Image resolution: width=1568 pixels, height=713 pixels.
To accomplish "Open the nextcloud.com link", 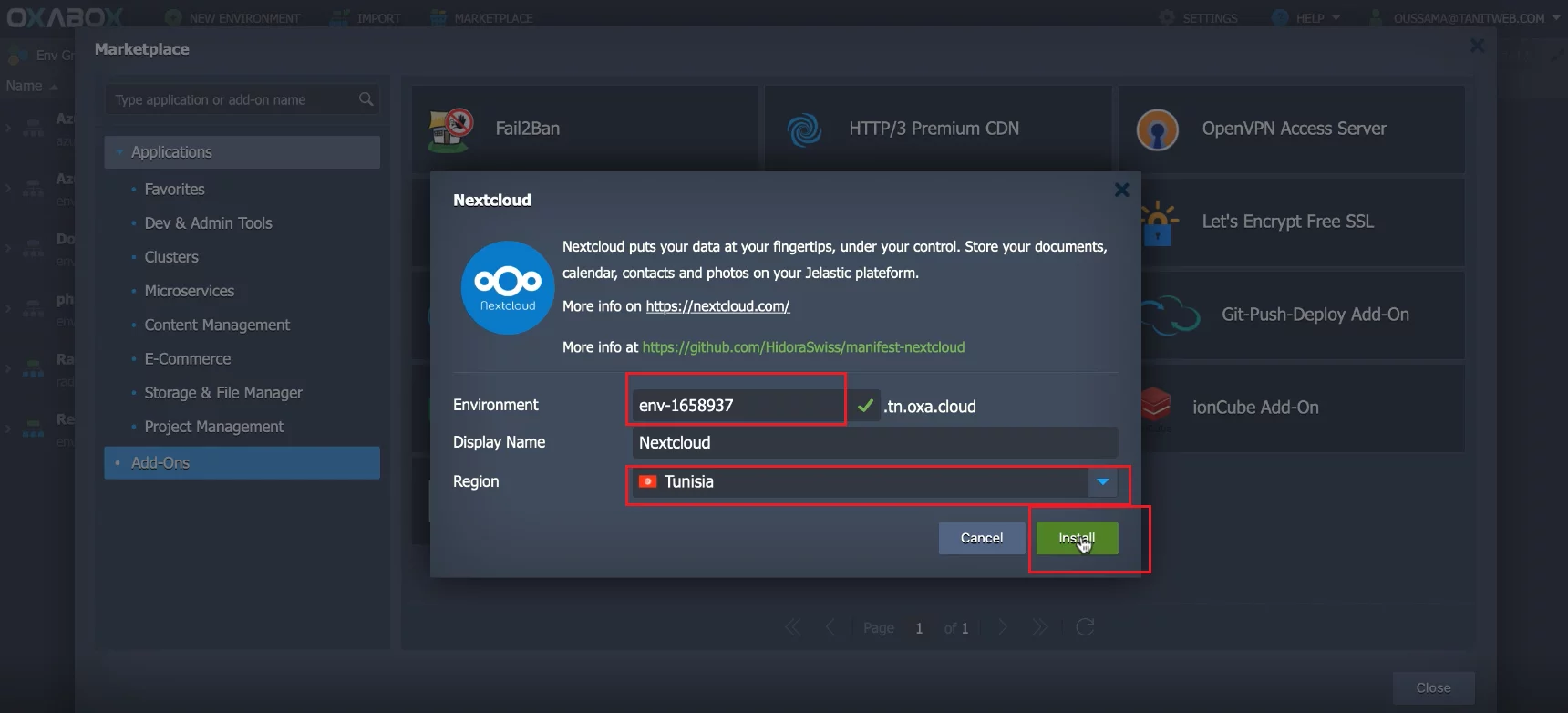I will coord(717,306).
